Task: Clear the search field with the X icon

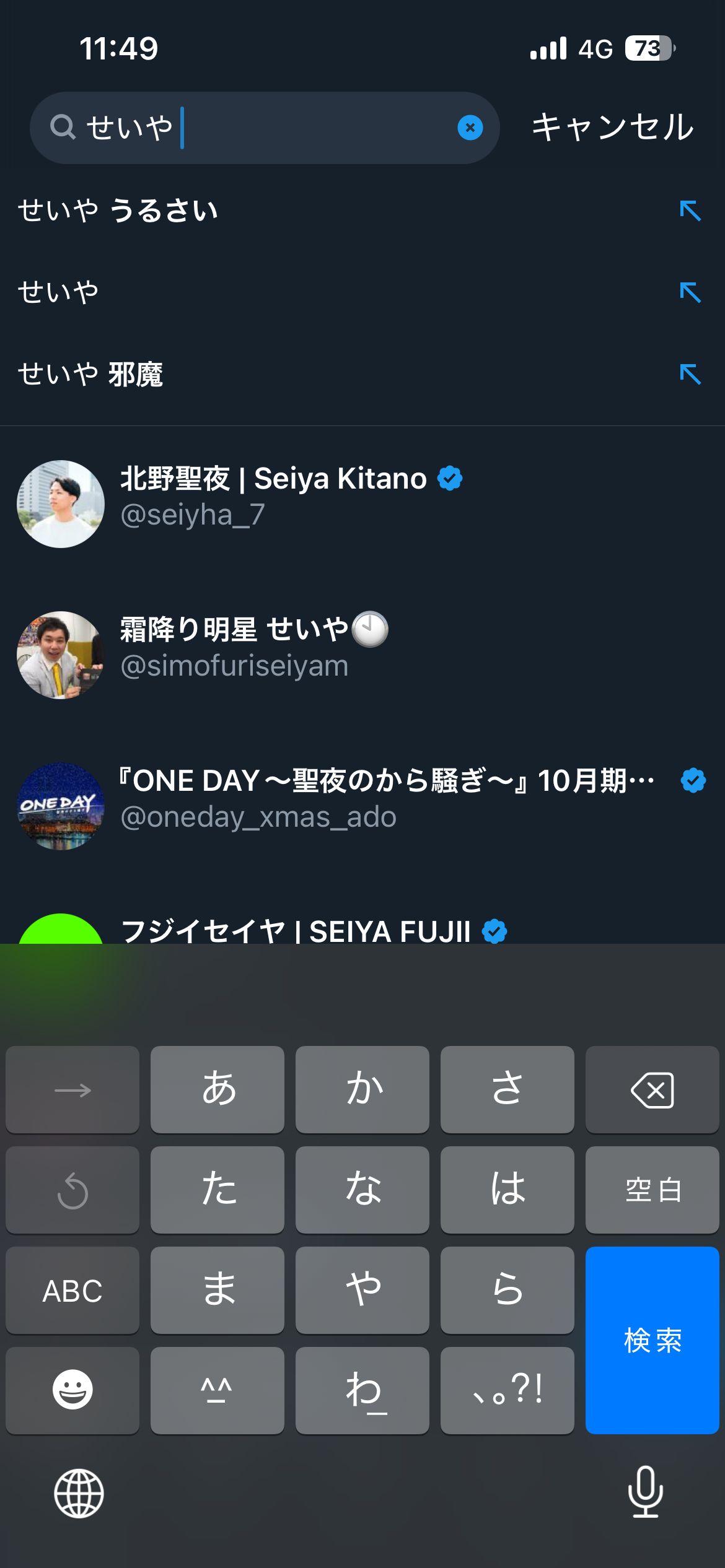Action: [x=470, y=128]
